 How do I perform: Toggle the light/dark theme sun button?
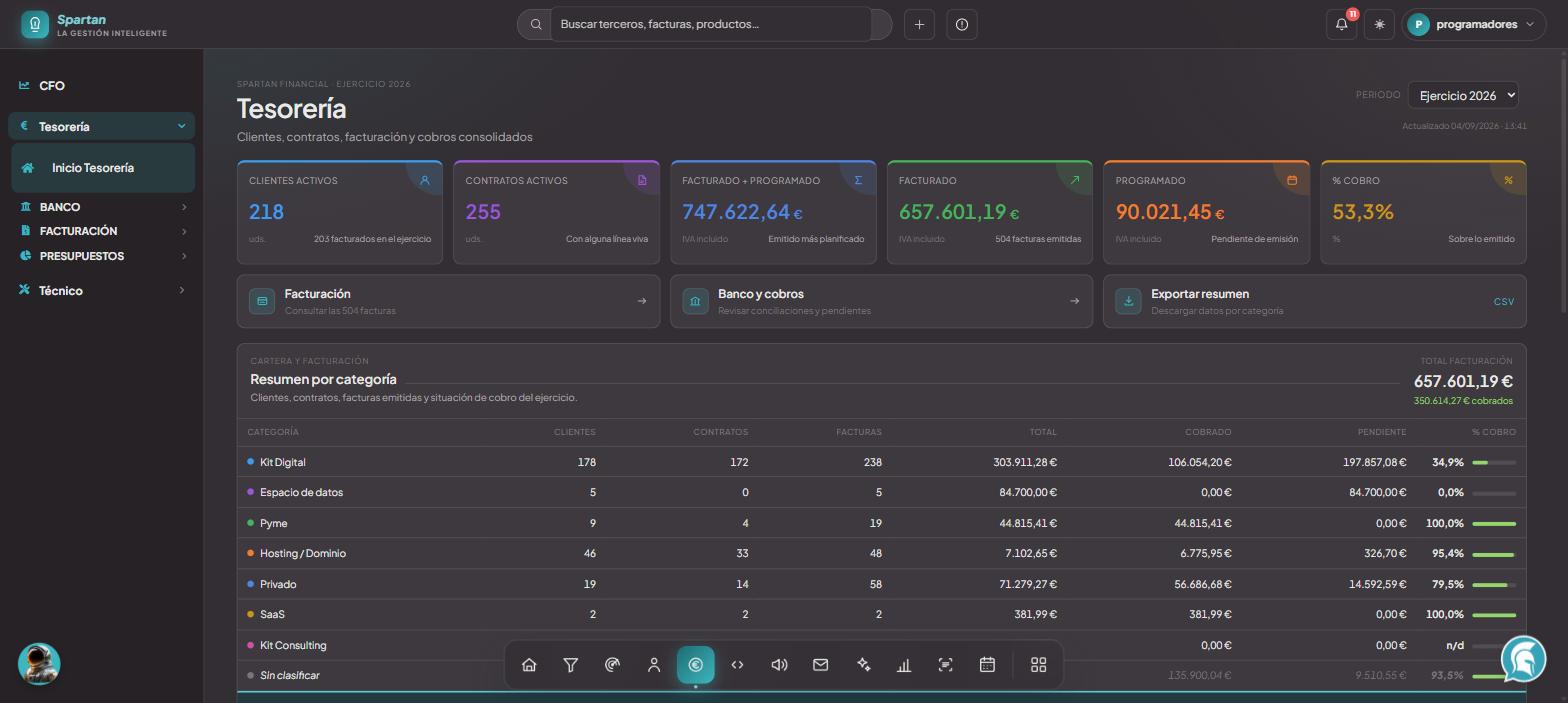1379,24
